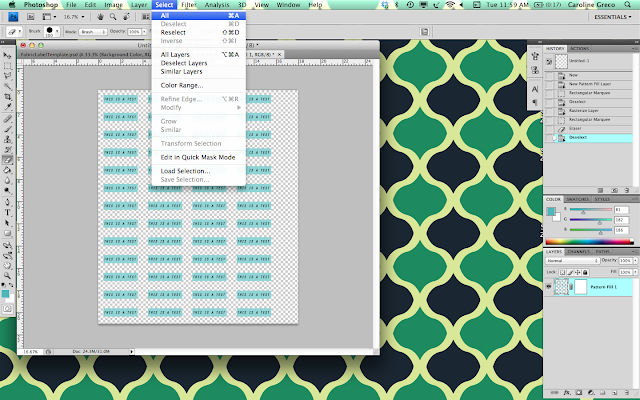
Task: Toggle lock transparent pixels
Action: click(562, 272)
